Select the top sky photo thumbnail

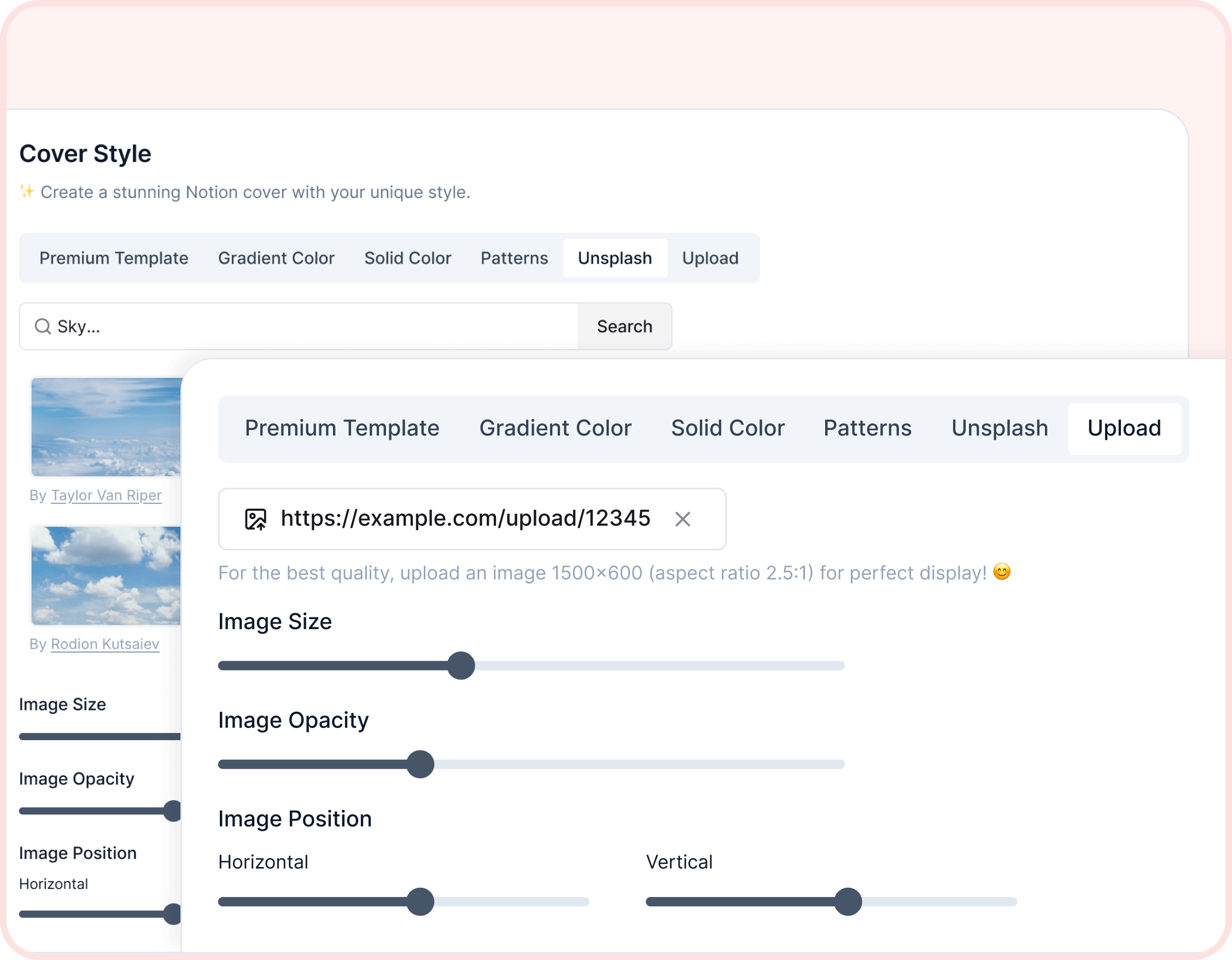pyautogui.click(x=106, y=427)
